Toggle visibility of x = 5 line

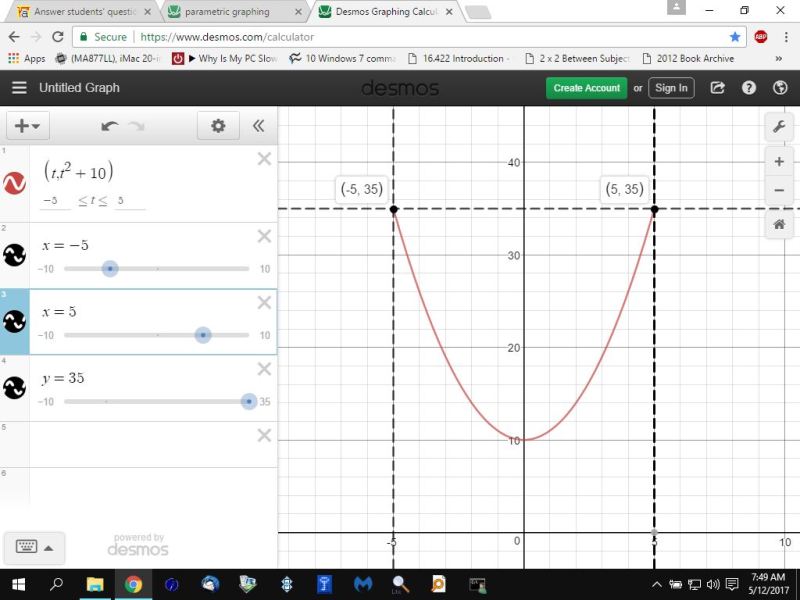pos(14,321)
